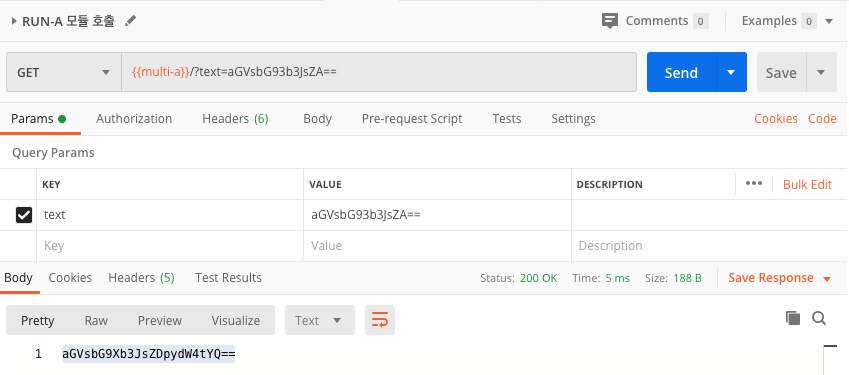Open the Tests tab
Image resolution: width=849 pixels, height=375 pixels.
click(507, 119)
